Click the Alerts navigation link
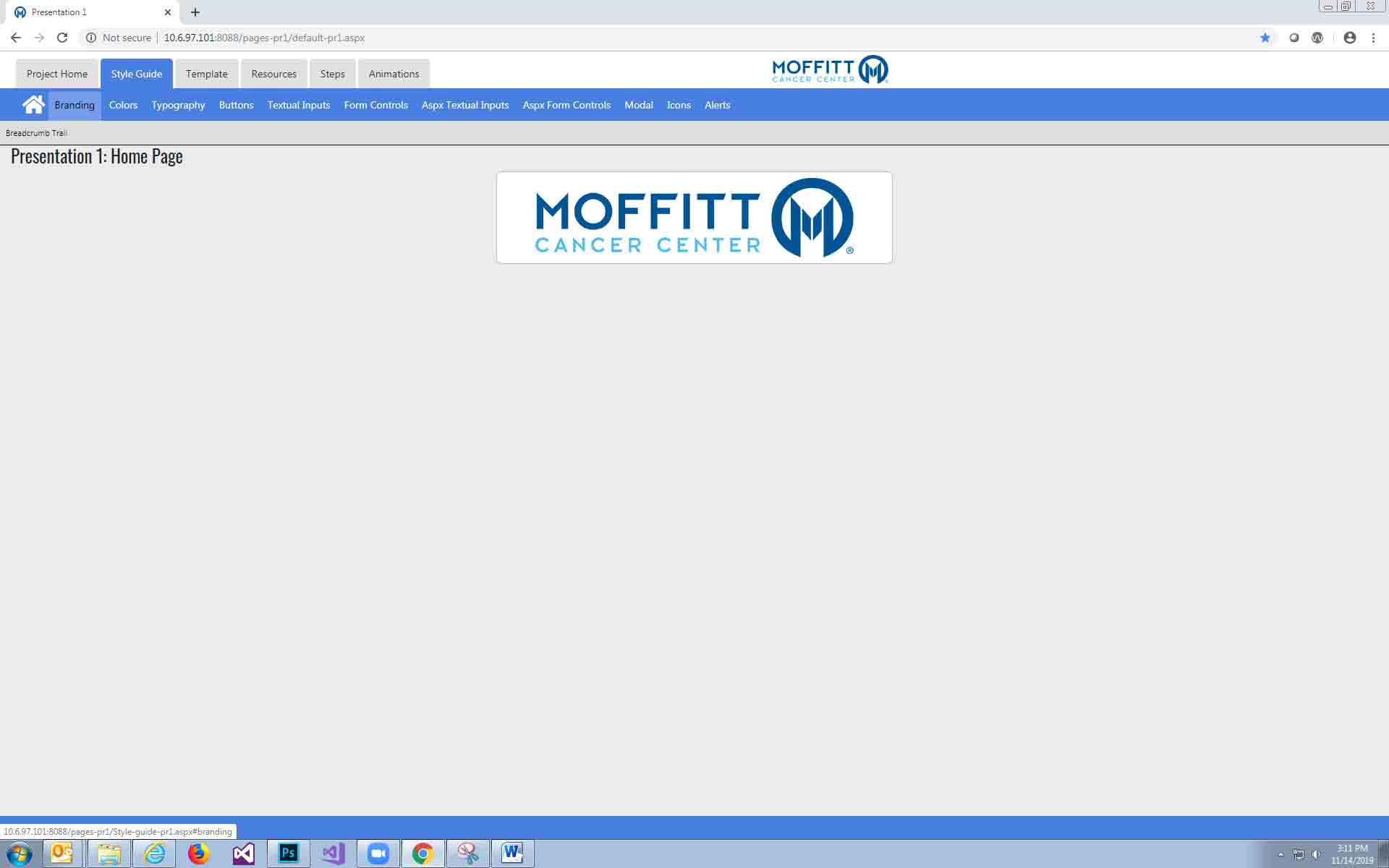This screenshot has height=868, width=1389. click(x=717, y=105)
